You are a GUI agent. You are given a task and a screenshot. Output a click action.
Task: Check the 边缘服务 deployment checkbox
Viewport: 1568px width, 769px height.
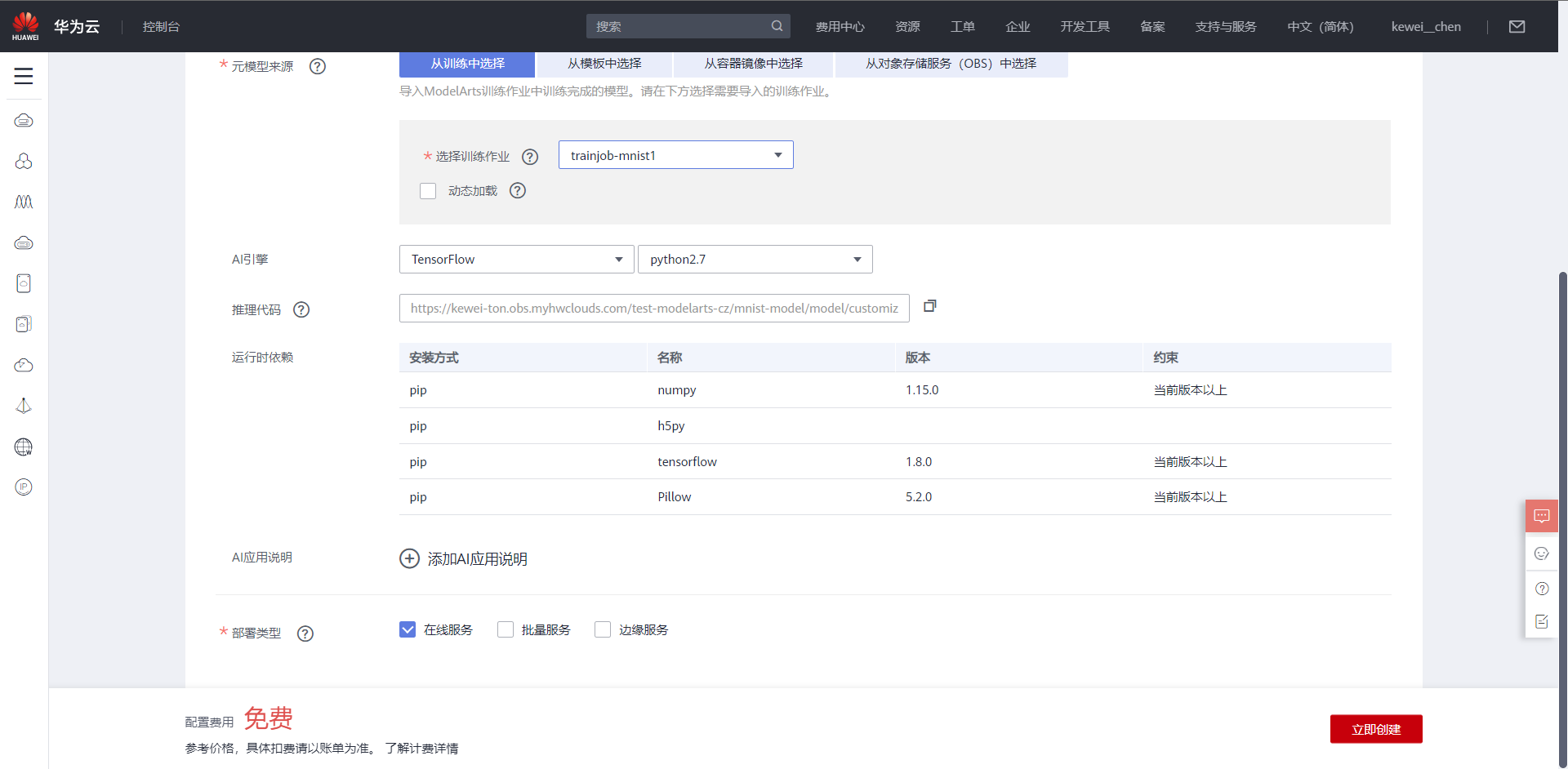[603, 629]
